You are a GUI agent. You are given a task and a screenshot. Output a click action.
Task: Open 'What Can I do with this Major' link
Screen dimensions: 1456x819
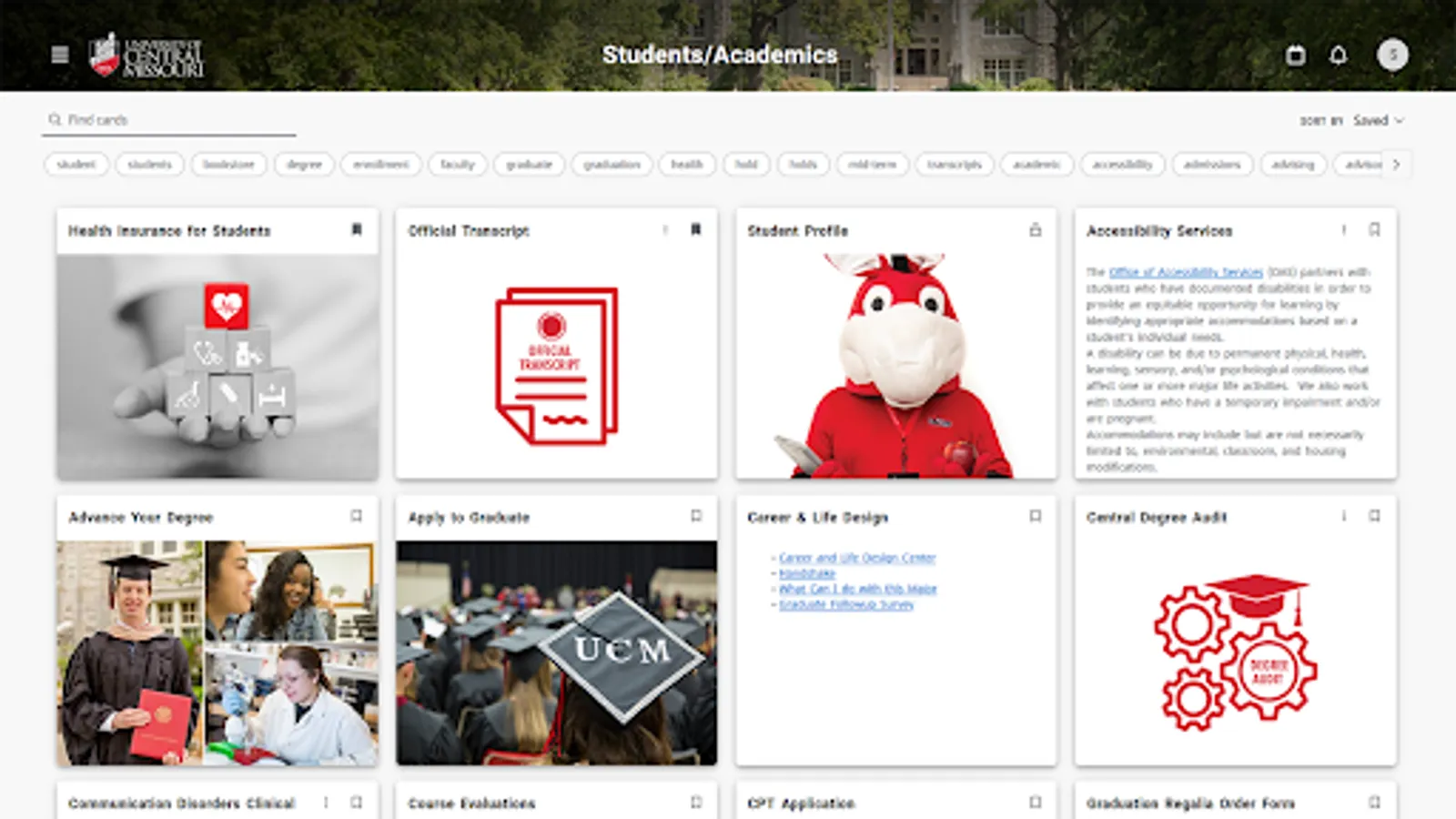point(858,589)
